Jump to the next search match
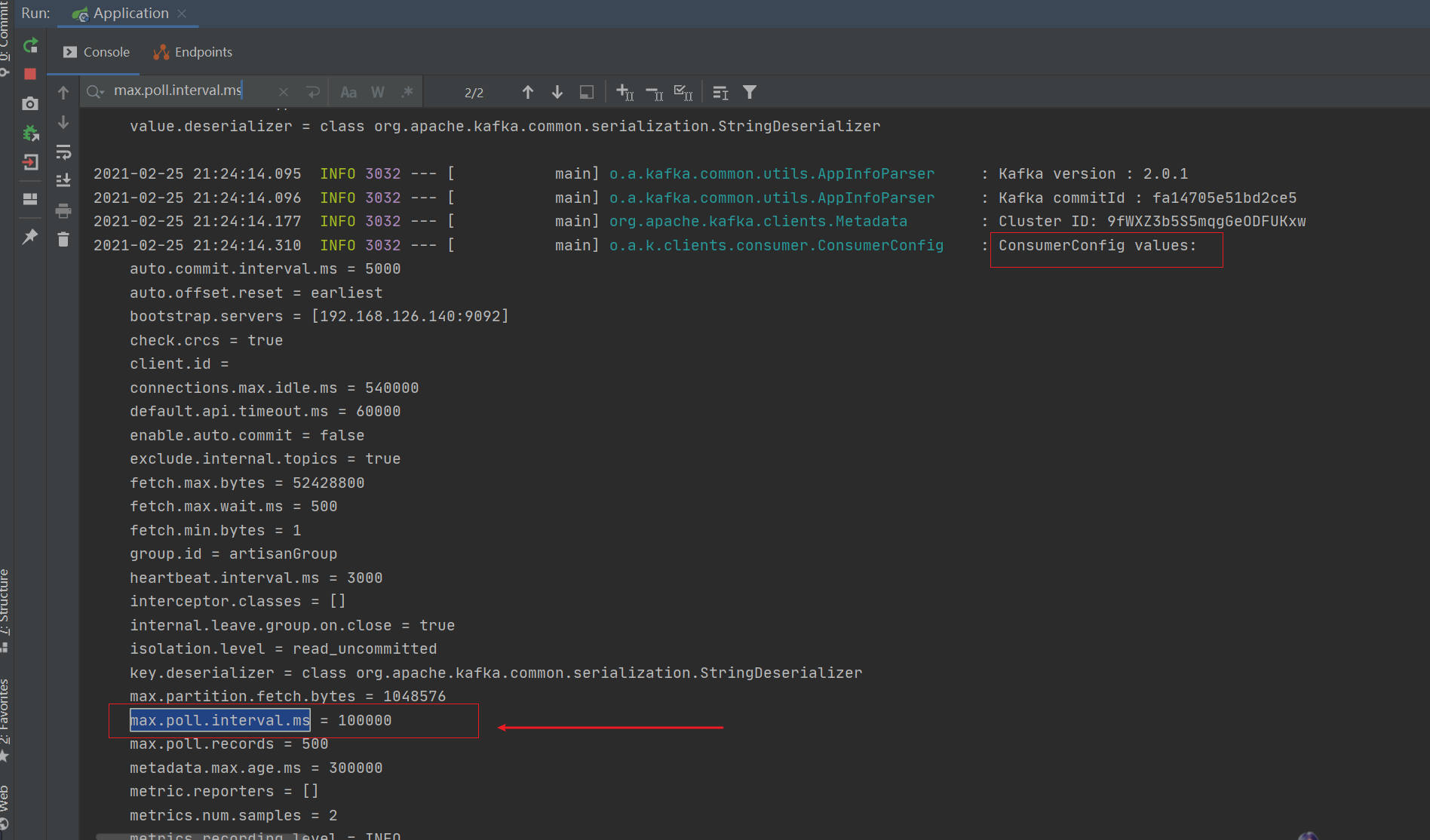Screen dimensions: 1430x840 point(557,91)
